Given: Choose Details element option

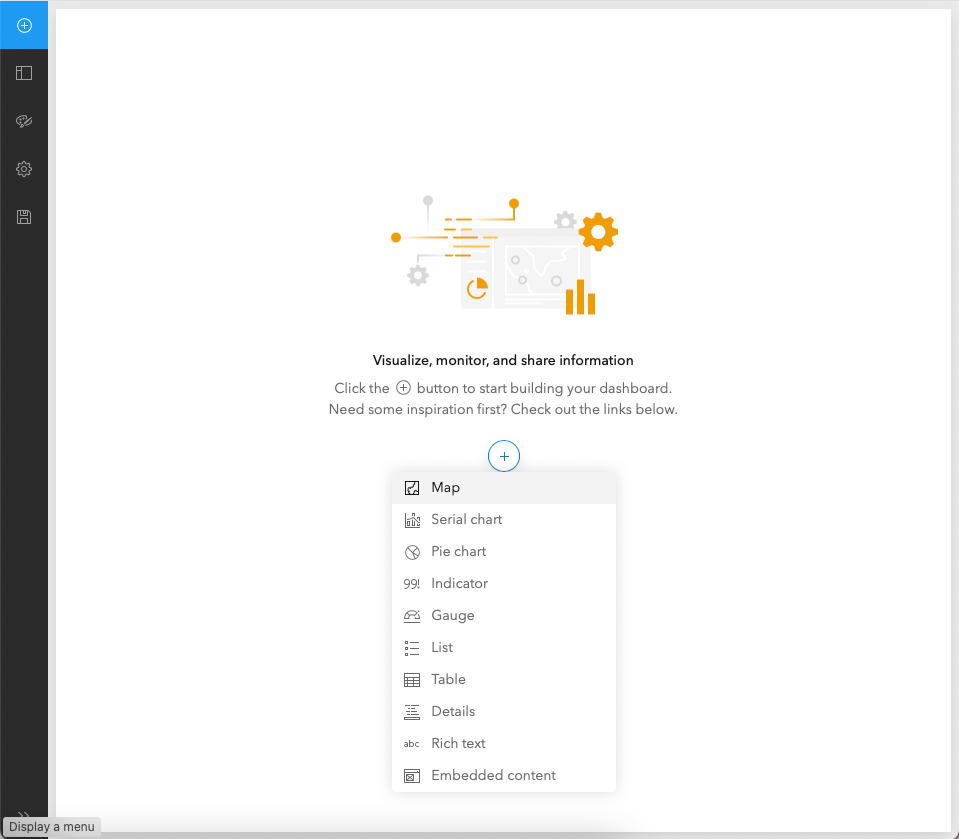Looking at the screenshot, I should (503, 711).
